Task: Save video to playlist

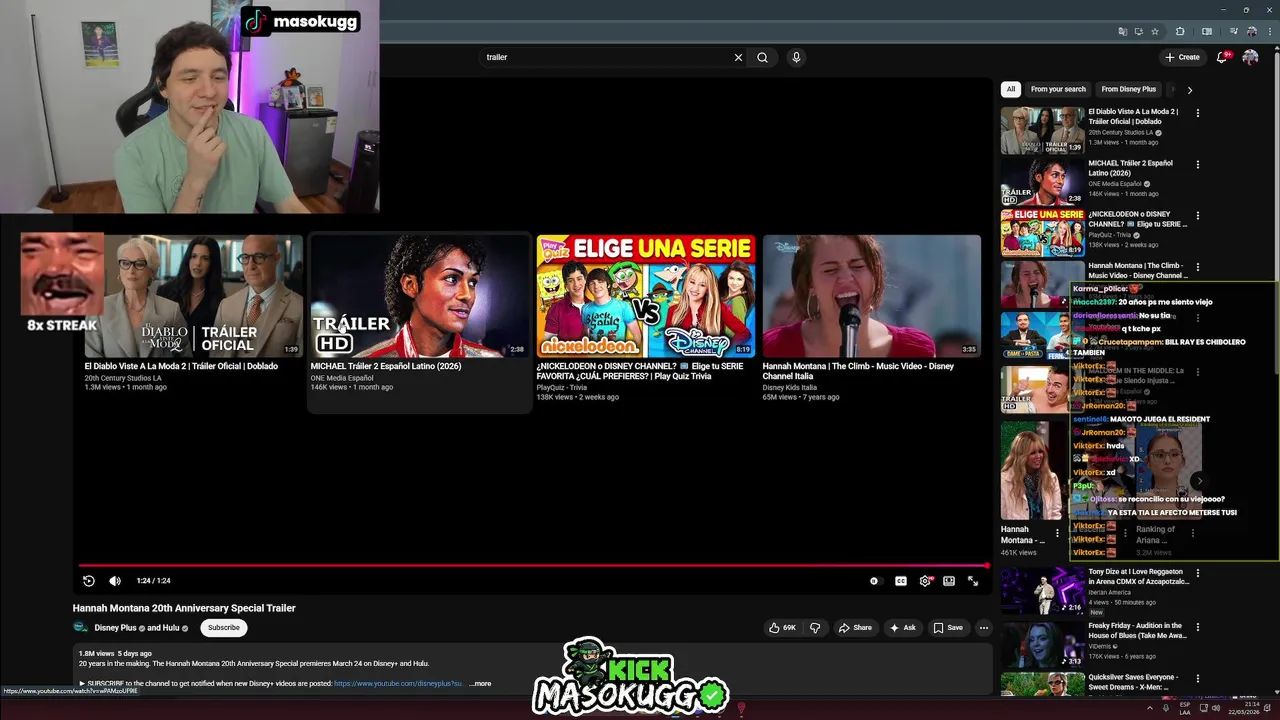Action: (x=948, y=628)
